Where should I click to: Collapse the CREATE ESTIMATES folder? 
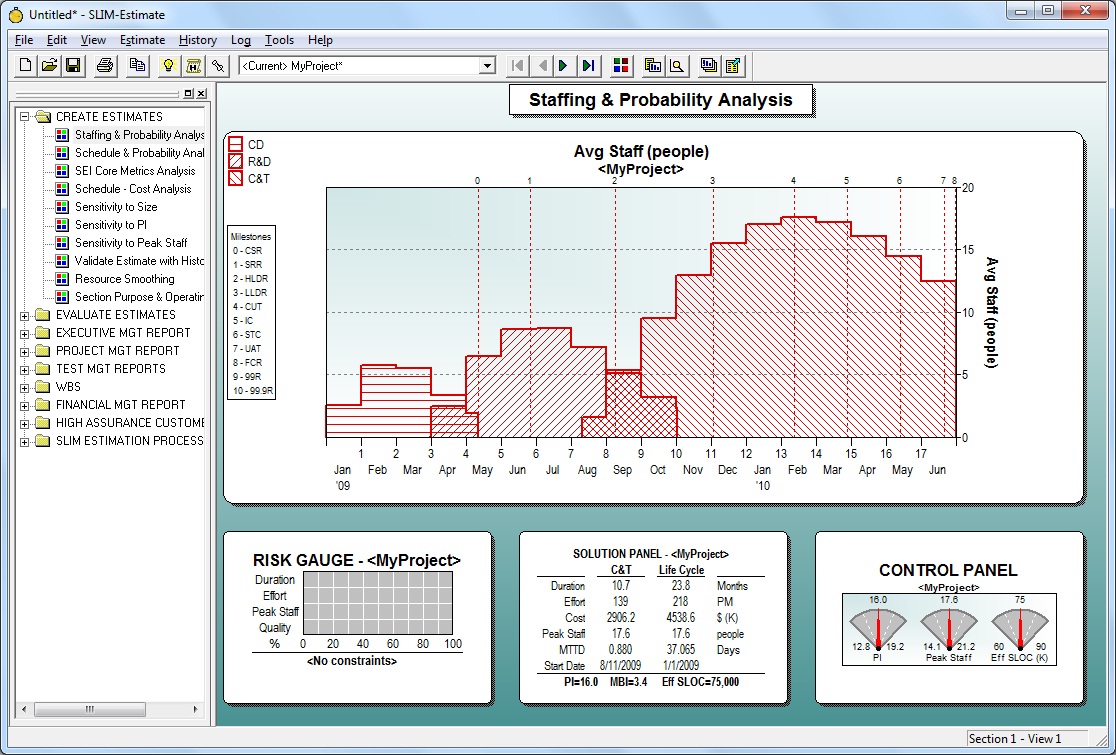coord(24,116)
